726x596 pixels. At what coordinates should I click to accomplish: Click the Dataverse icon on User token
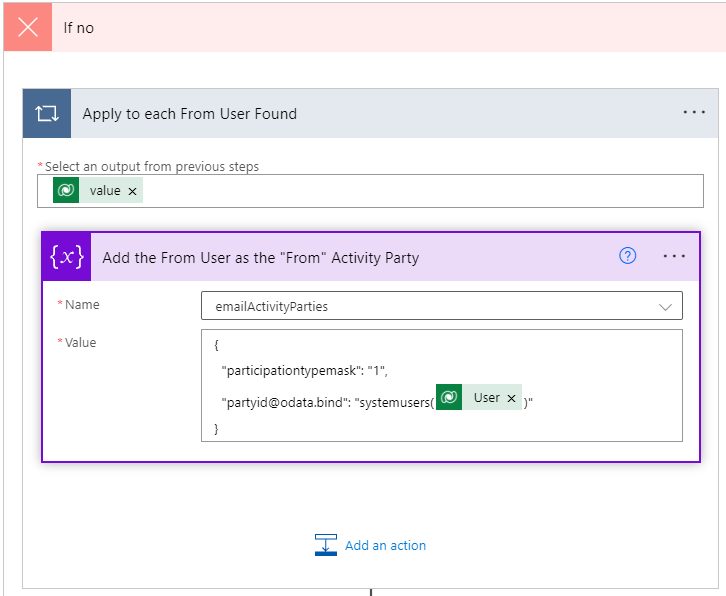[x=449, y=398]
